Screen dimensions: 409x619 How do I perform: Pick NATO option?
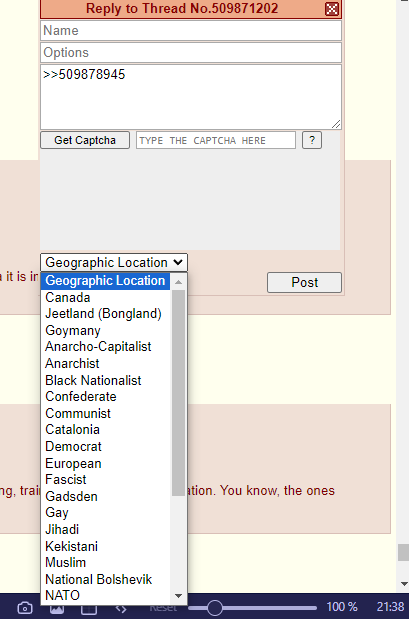(105, 595)
